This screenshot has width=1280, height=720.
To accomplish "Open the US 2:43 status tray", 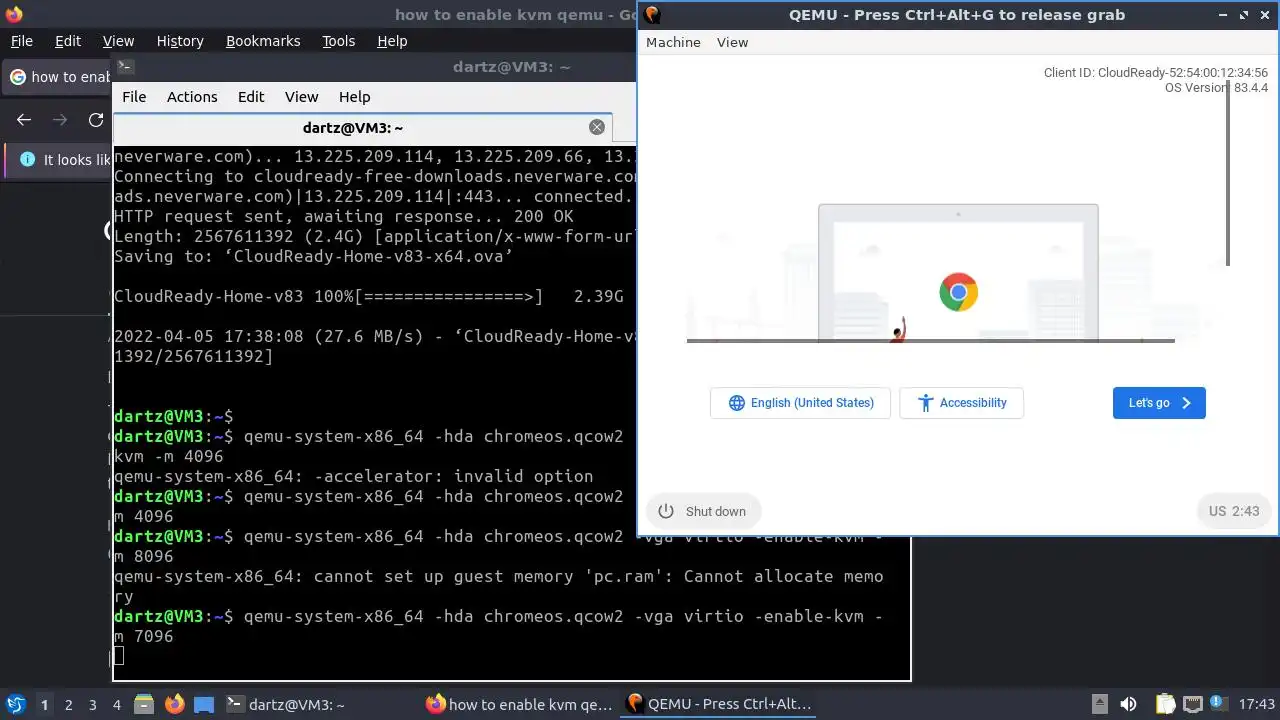I will 1233,511.
